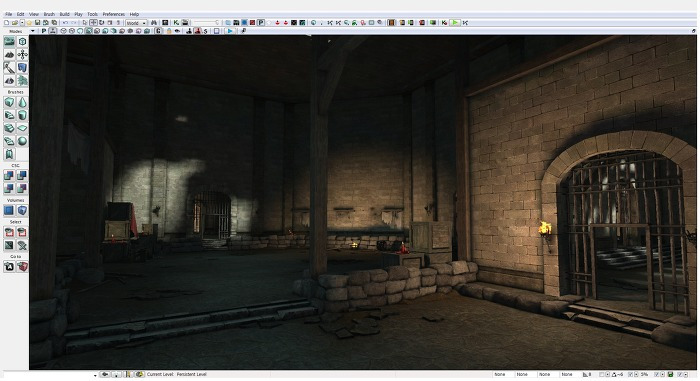Image resolution: width=700 pixels, height=381 pixels.
Task: Enable Lit view mode in viewport toolbar
Action: 88,31
